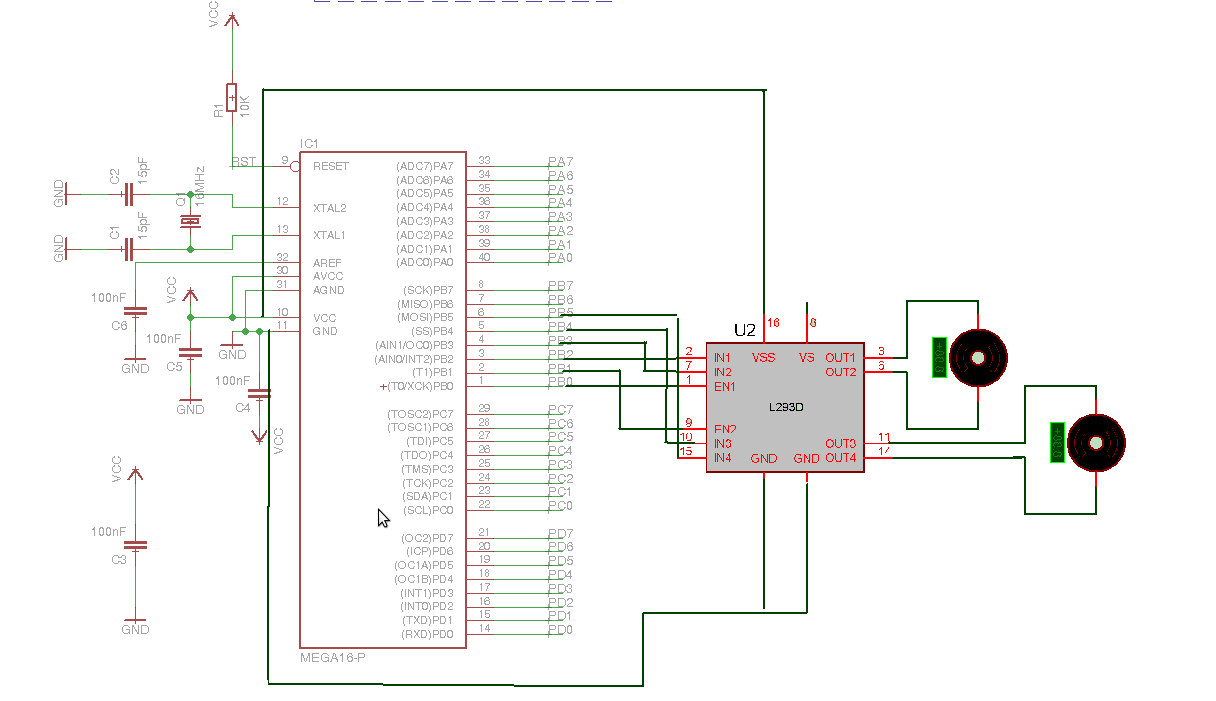Click the (ADC0)PA0 pin label
This screenshot has height=701, width=1216.
pos(425,262)
